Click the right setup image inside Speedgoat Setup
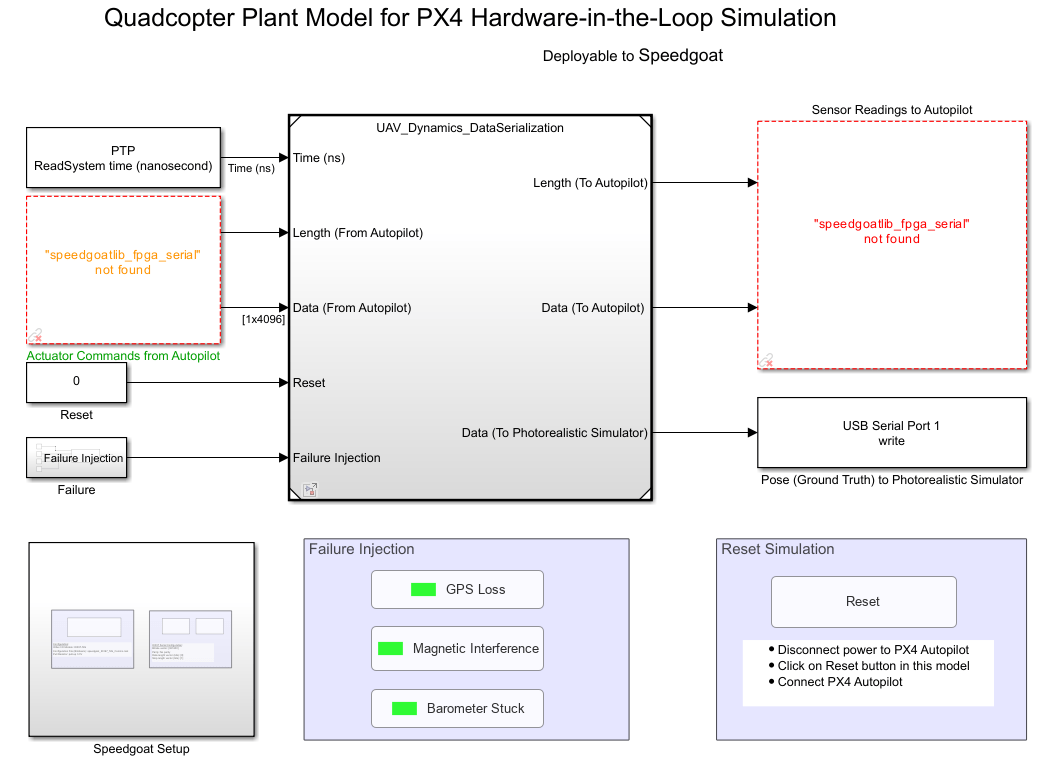The height and width of the screenshot is (760, 1052). (x=189, y=638)
